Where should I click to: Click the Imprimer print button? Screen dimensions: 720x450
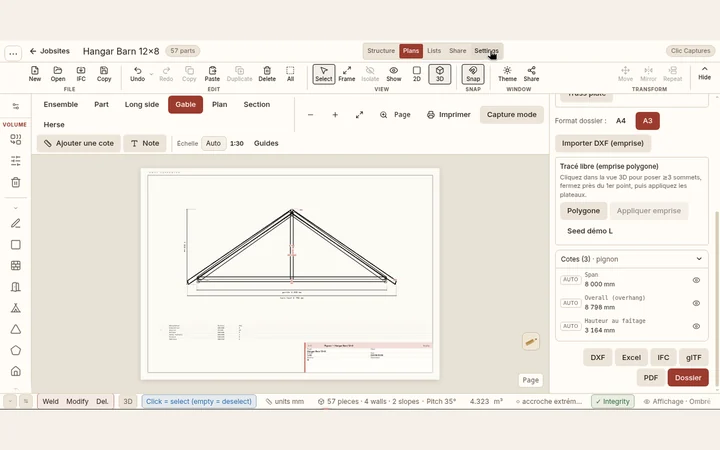coord(449,115)
